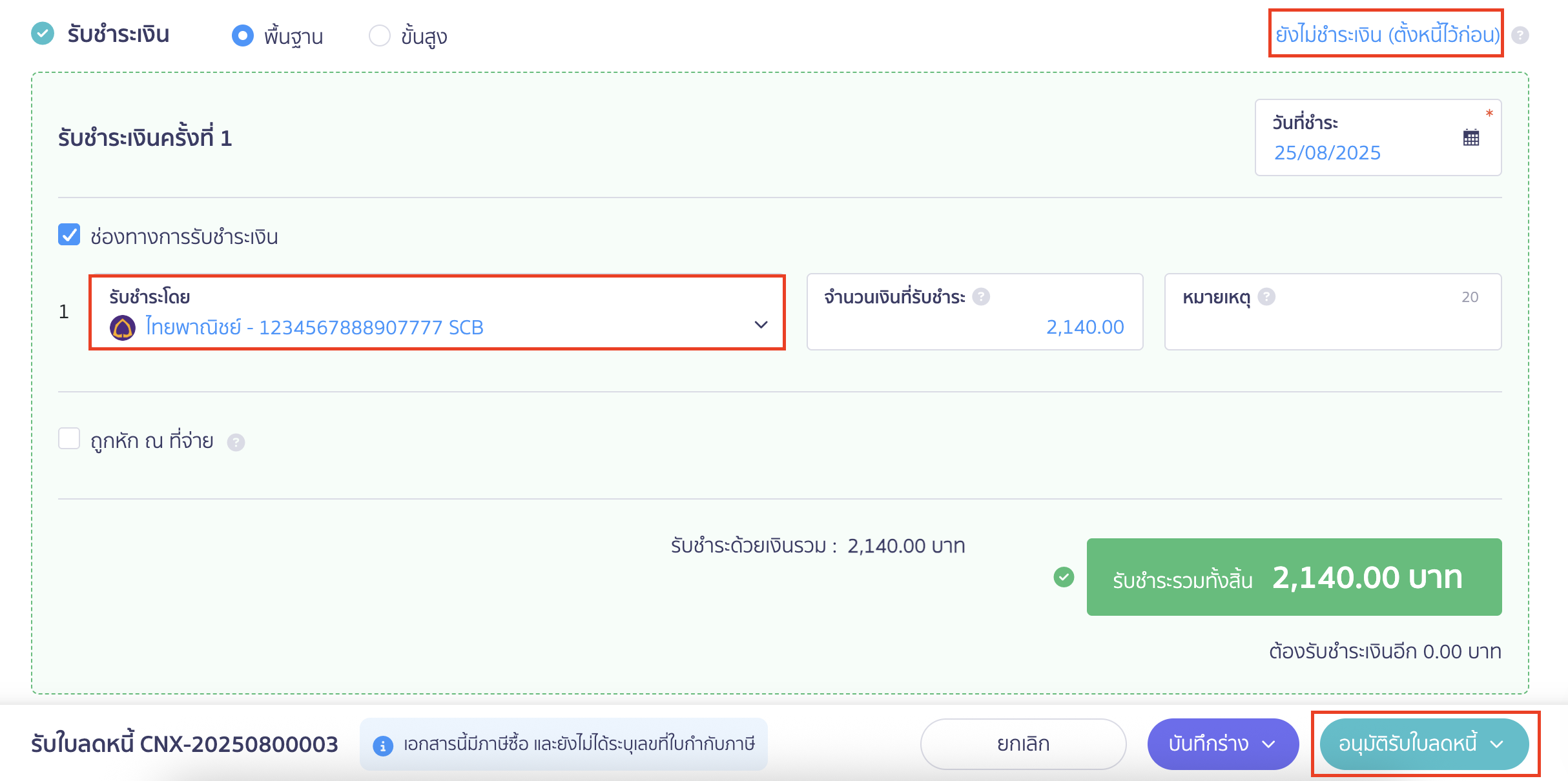This screenshot has width=1568, height=781.
Task: Open help icon next to จำนวนเงินที่รับชำระ
Action: (981, 296)
